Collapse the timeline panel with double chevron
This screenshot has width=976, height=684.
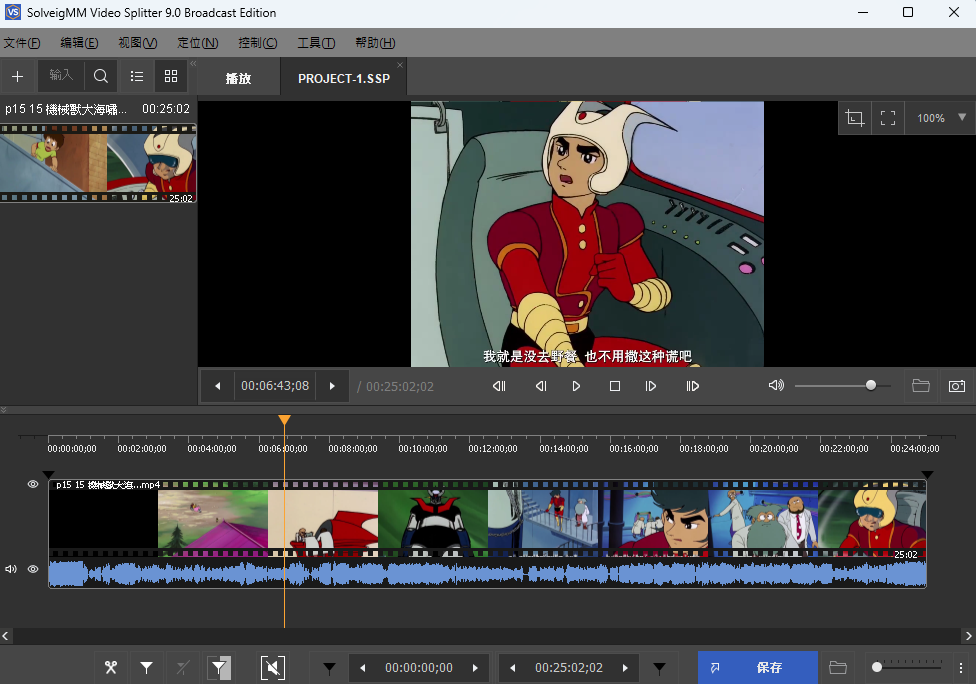pyautogui.click(x=4, y=410)
